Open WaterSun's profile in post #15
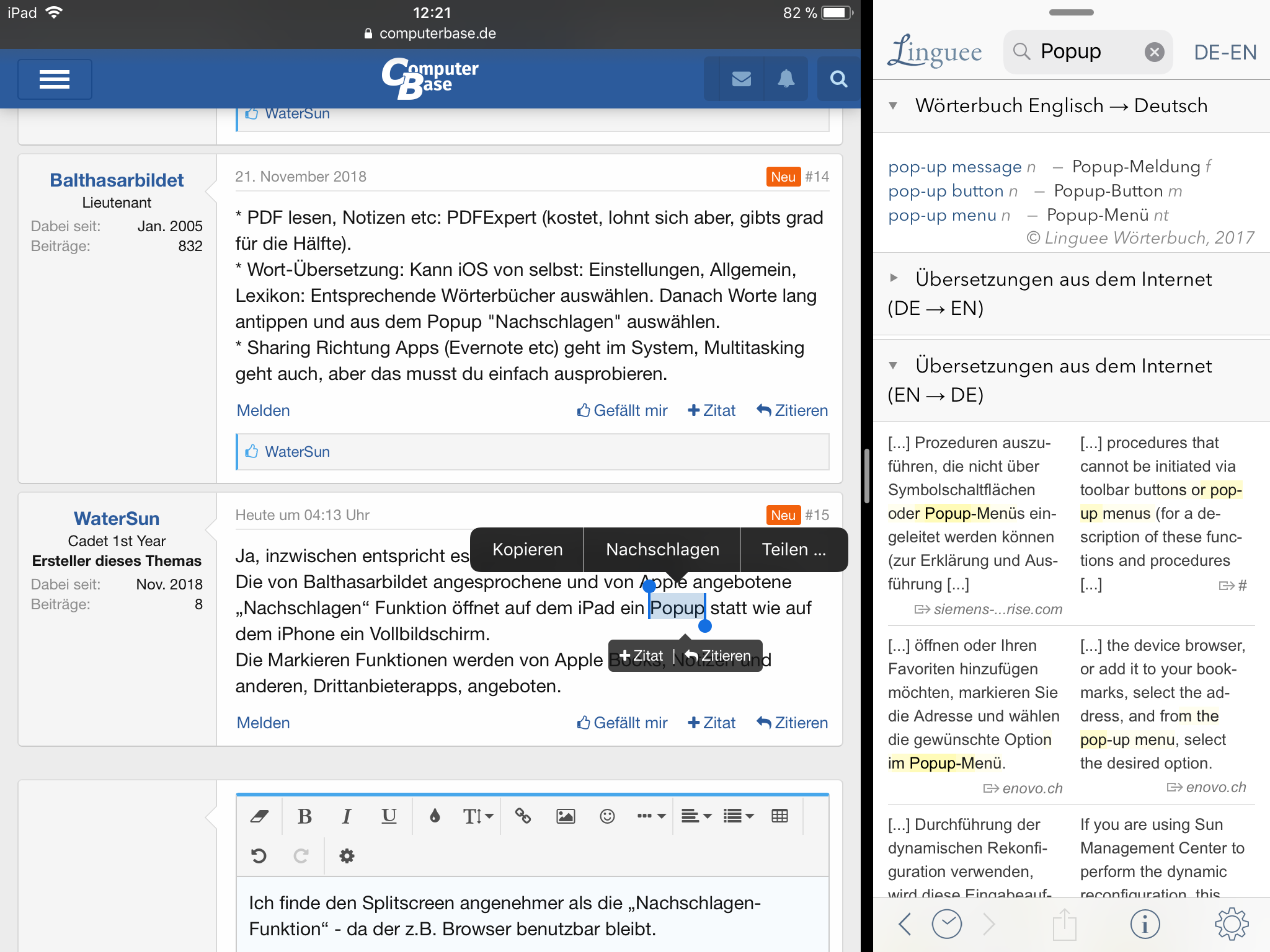This screenshot has width=1270, height=952. (117, 518)
